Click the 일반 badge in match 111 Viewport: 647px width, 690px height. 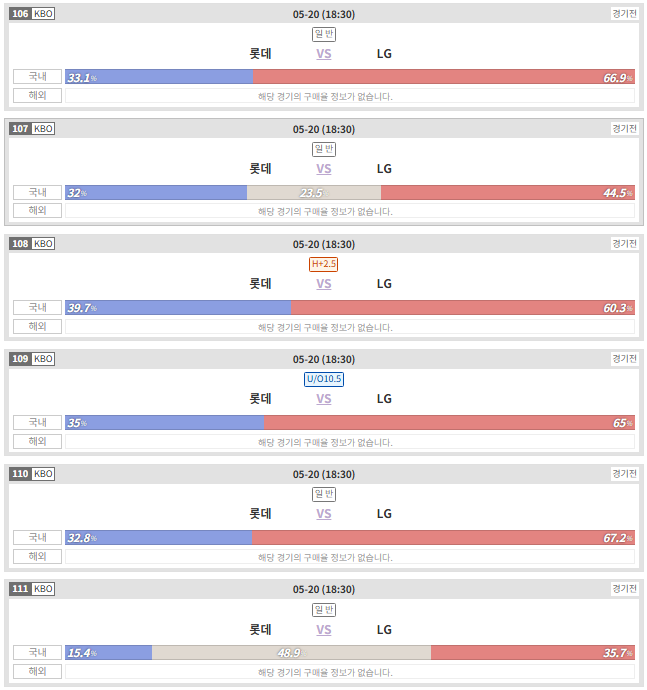point(324,609)
